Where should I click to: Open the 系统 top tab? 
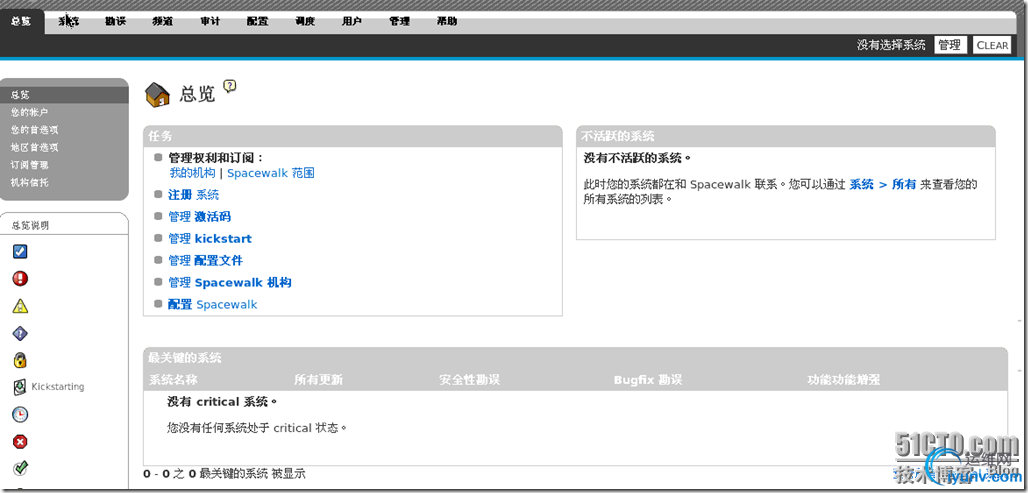coord(69,21)
